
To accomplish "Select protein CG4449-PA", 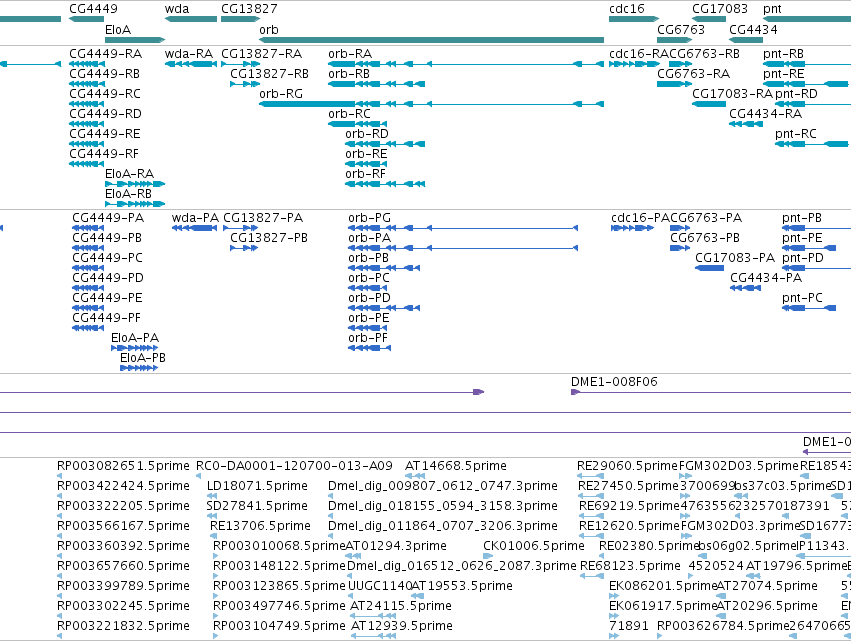I will coord(108,218).
